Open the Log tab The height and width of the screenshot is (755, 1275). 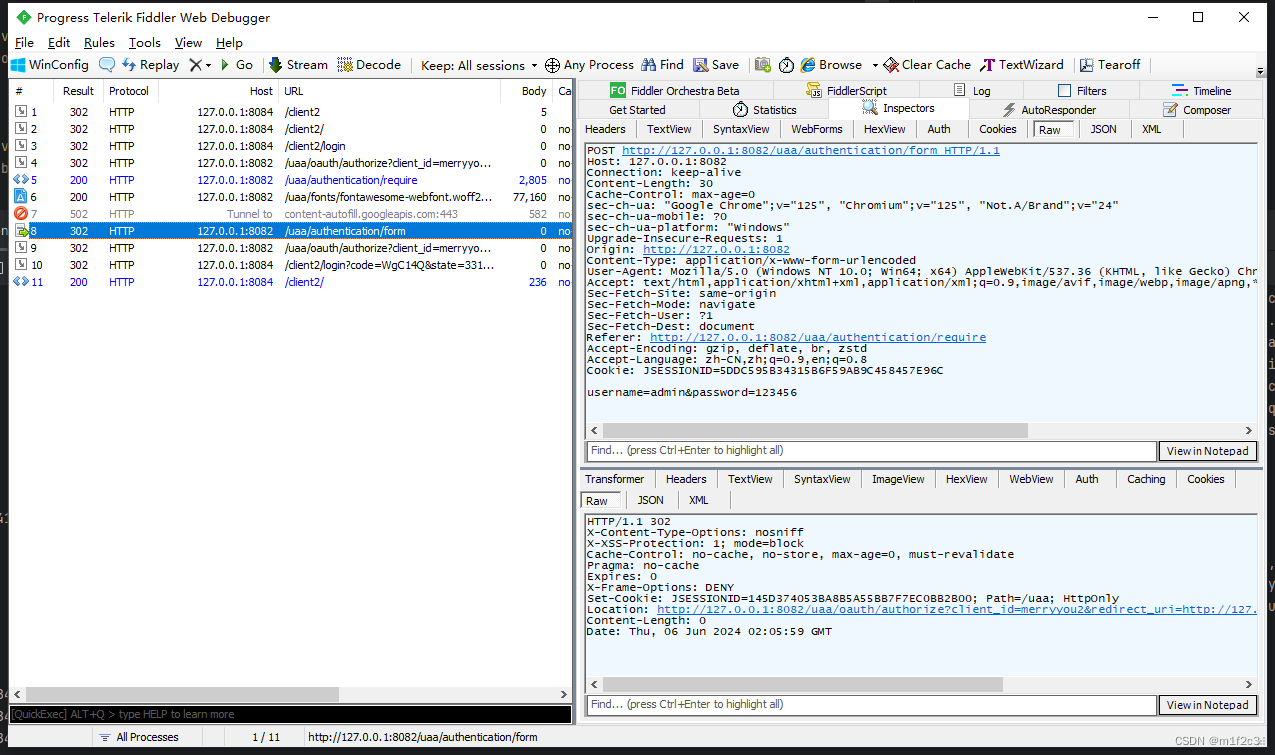tap(972, 91)
